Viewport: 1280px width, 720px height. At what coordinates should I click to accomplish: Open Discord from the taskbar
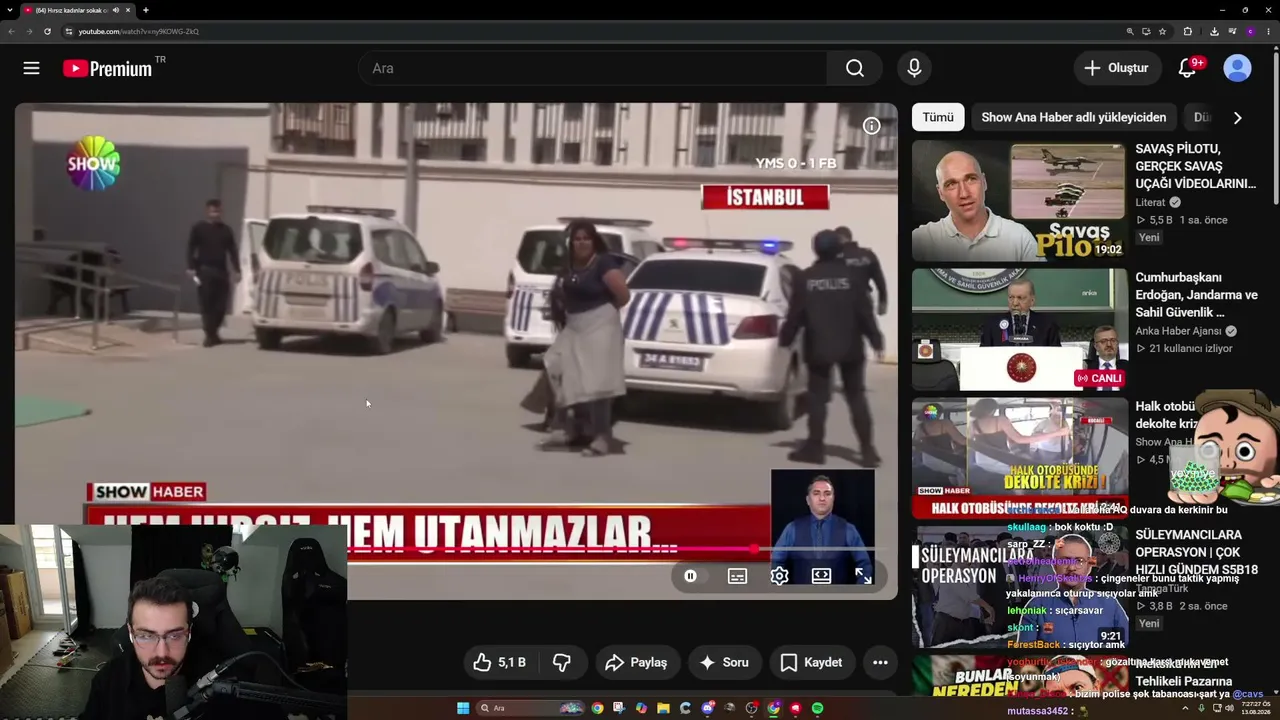click(x=707, y=708)
